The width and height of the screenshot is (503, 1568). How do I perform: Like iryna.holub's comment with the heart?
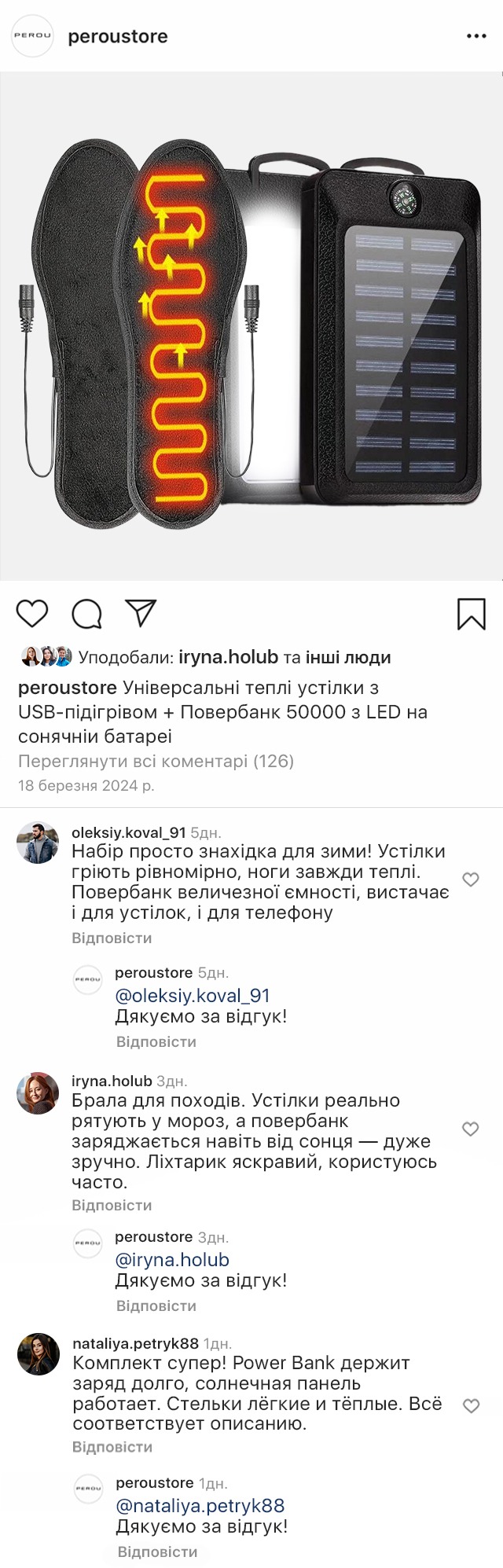[x=471, y=1129]
